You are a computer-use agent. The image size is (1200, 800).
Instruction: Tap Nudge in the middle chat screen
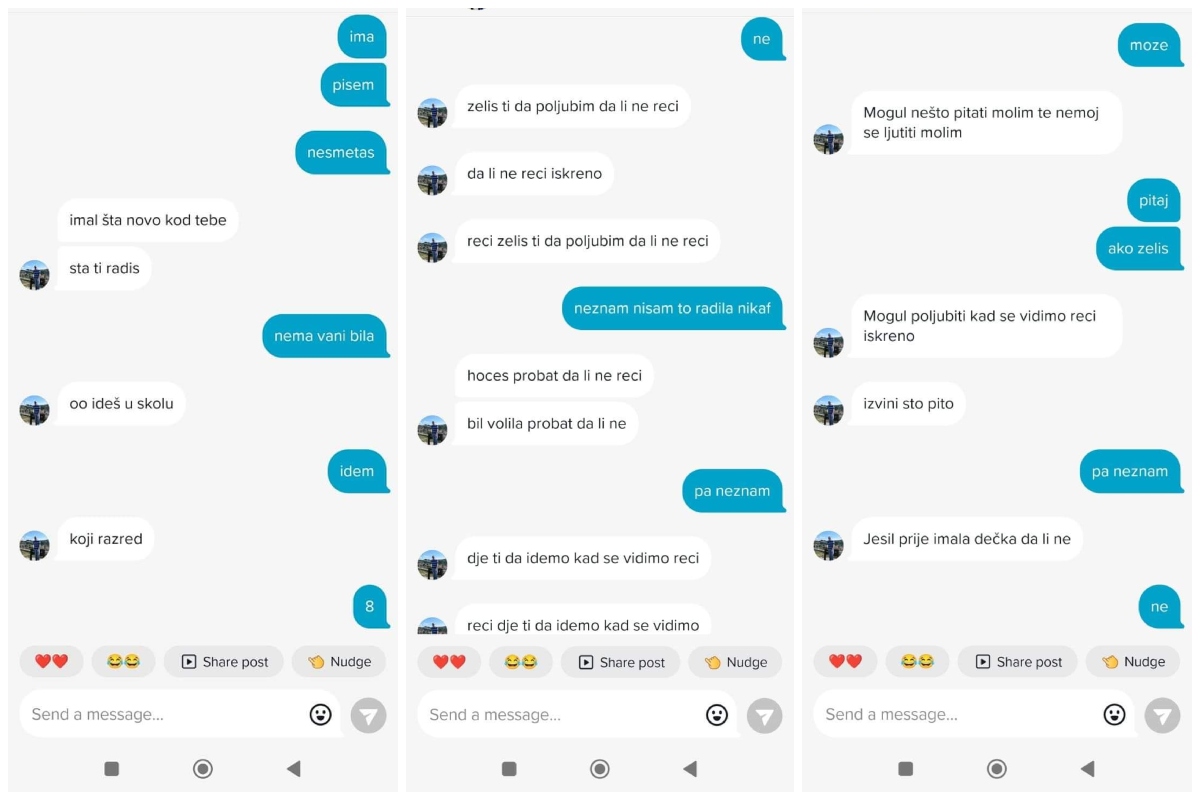735,661
